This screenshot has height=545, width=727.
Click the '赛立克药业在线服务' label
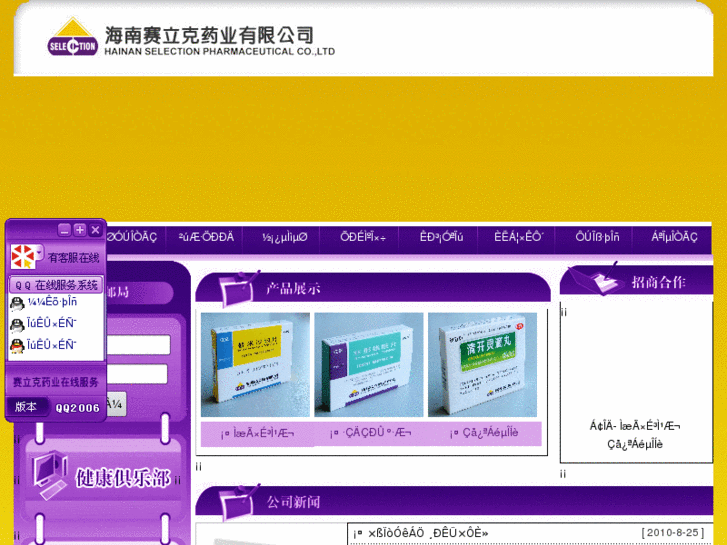tap(56, 382)
